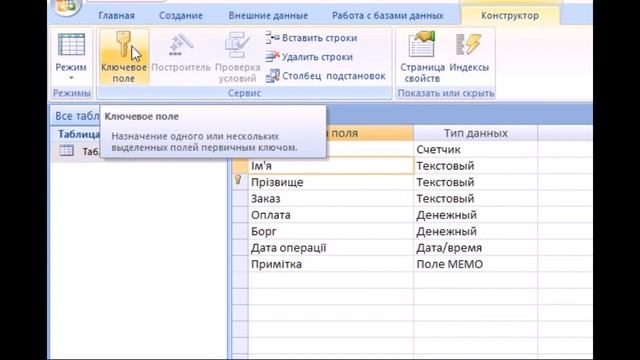Click the Ключевое поле key button
This screenshot has height=360, width=640.
tap(124, 56)
